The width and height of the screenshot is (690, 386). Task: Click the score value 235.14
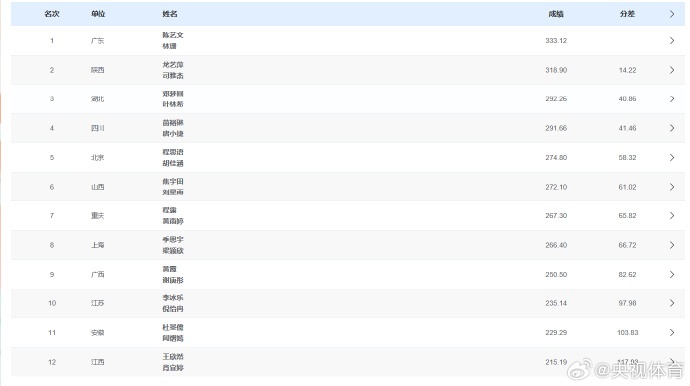click(x=556, y=303)
